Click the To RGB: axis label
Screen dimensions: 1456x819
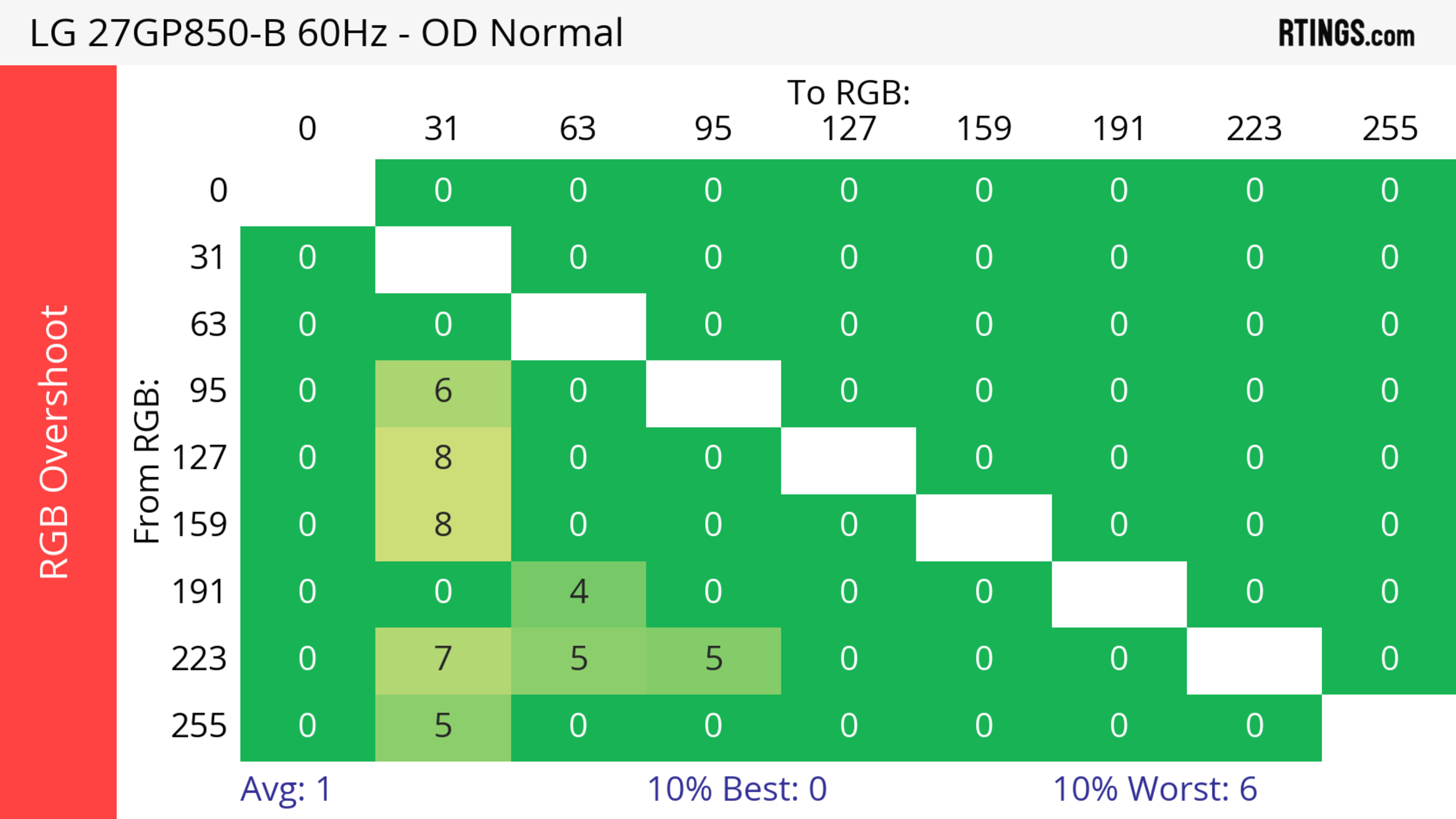(x=849, y=92)
